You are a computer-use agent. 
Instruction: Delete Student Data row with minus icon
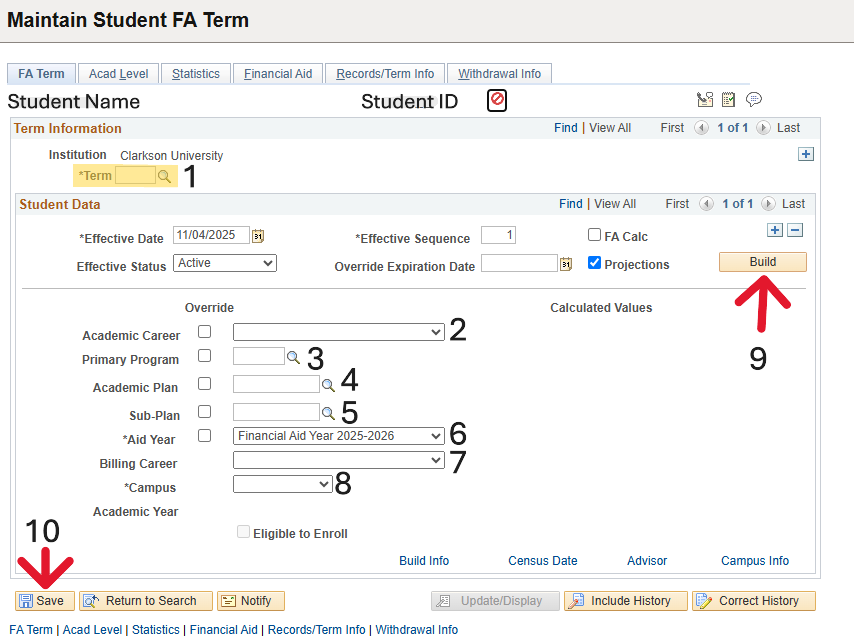pos(795,230)
